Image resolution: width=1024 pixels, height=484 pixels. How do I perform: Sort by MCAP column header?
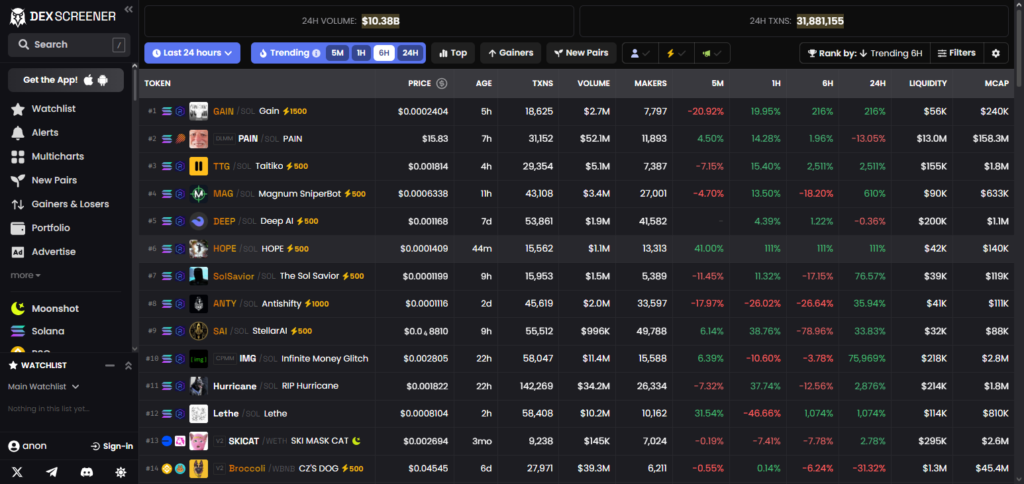click(x=997, y=84)
